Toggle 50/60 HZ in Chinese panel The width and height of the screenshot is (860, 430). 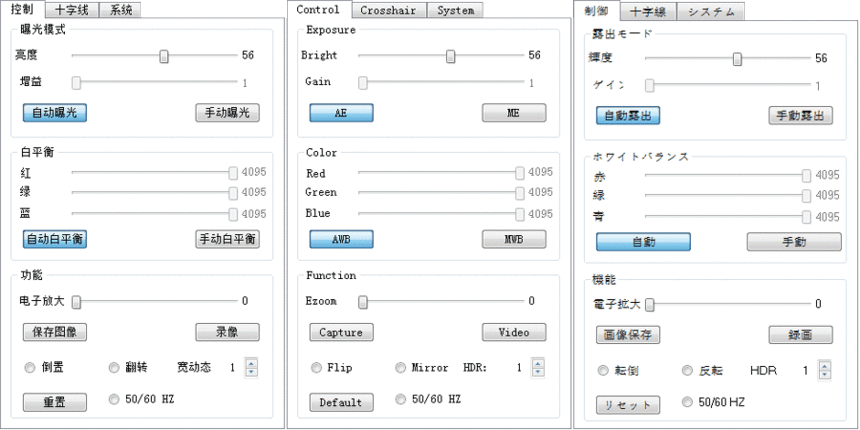pyautogui.click(x=114, y=400)
